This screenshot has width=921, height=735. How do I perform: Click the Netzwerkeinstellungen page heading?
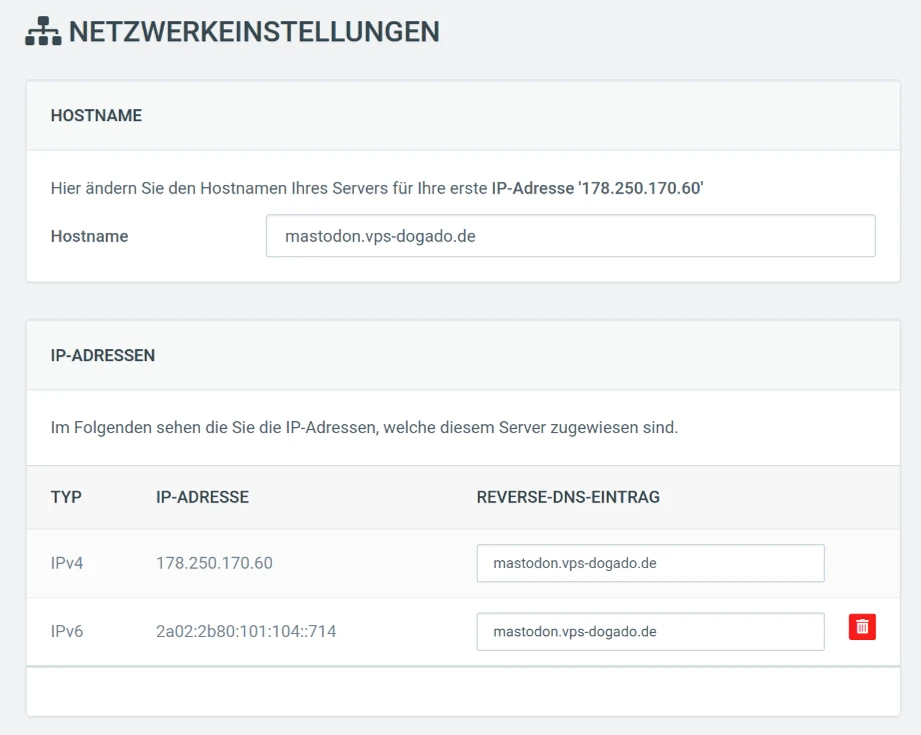point(254,32)
